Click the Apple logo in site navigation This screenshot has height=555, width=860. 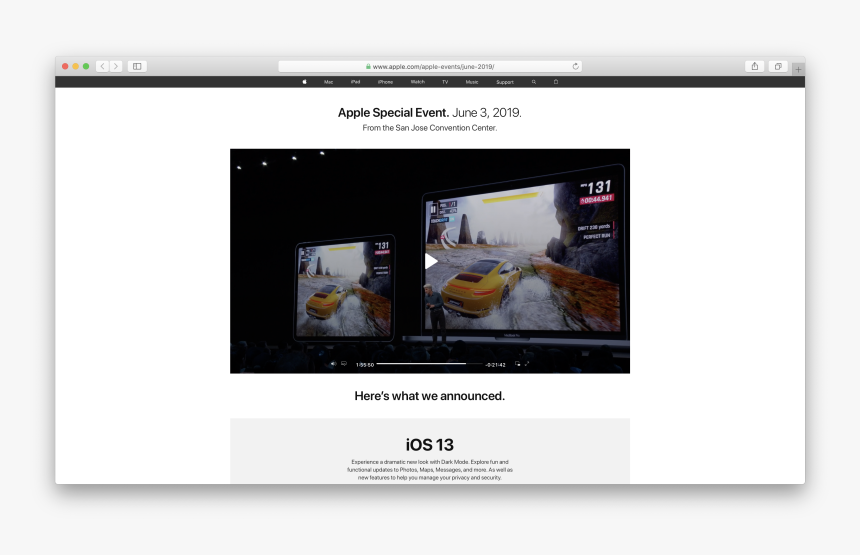304,82
